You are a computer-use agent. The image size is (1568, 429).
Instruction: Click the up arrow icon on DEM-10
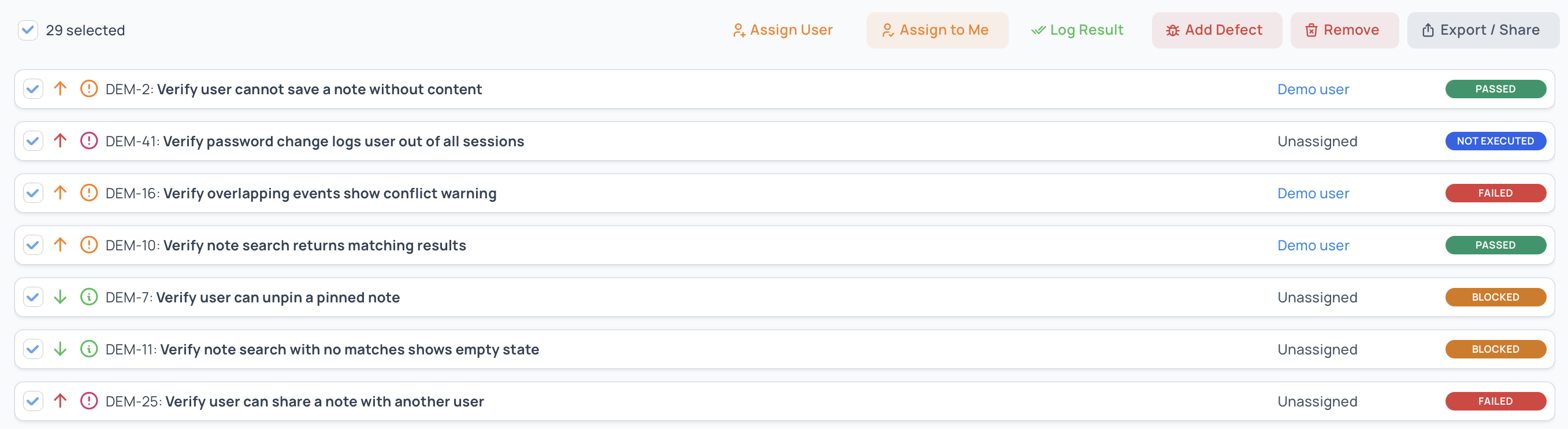coord(60,245)
